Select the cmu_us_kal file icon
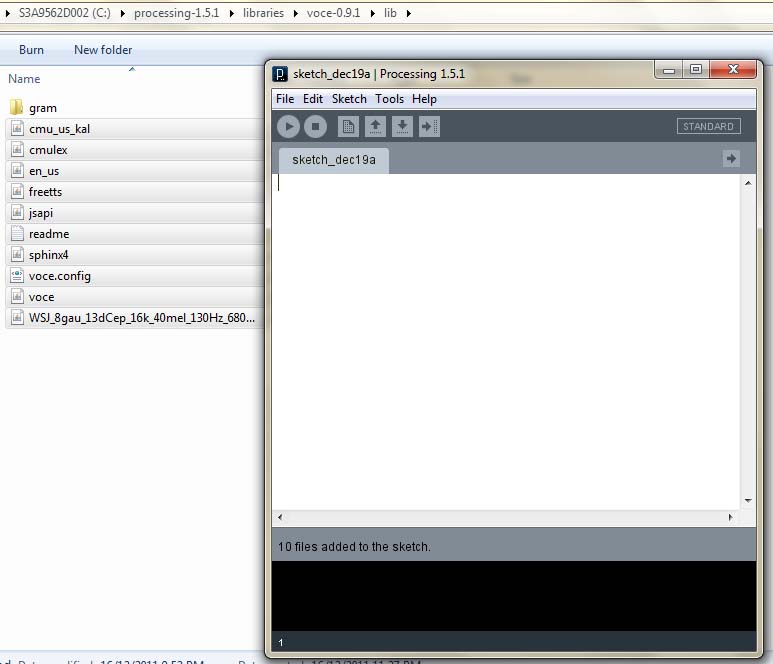Viewport: 773px width, 664px height. tap(17, 129)
